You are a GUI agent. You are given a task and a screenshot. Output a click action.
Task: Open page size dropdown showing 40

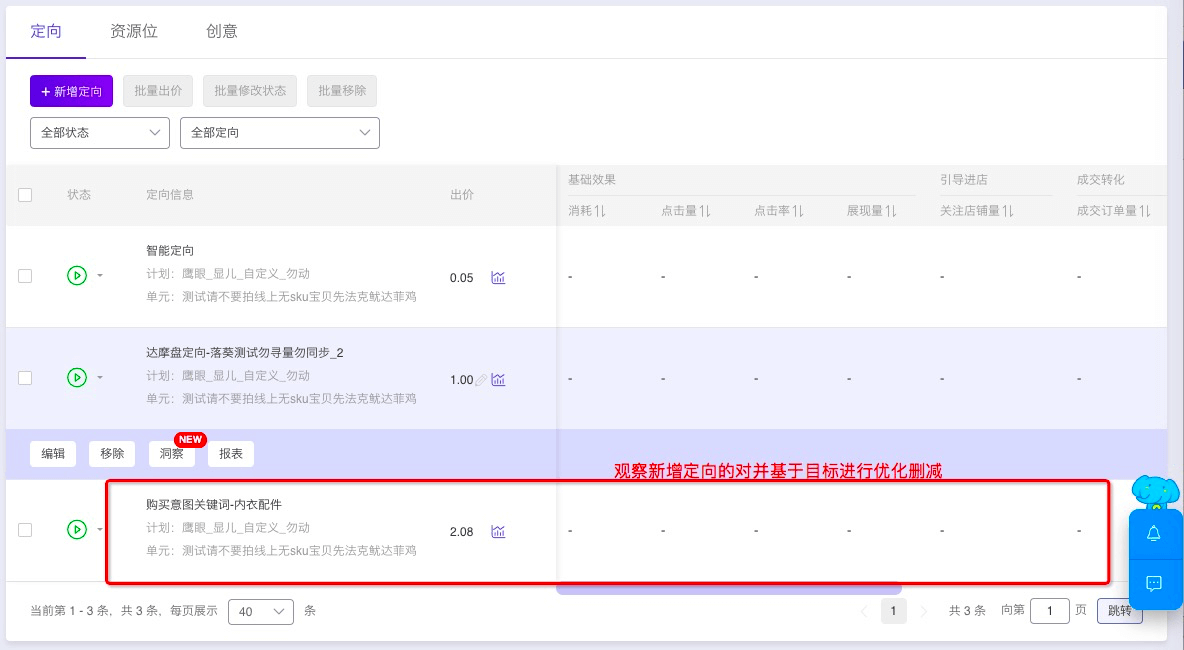click(x=261, y=611)
